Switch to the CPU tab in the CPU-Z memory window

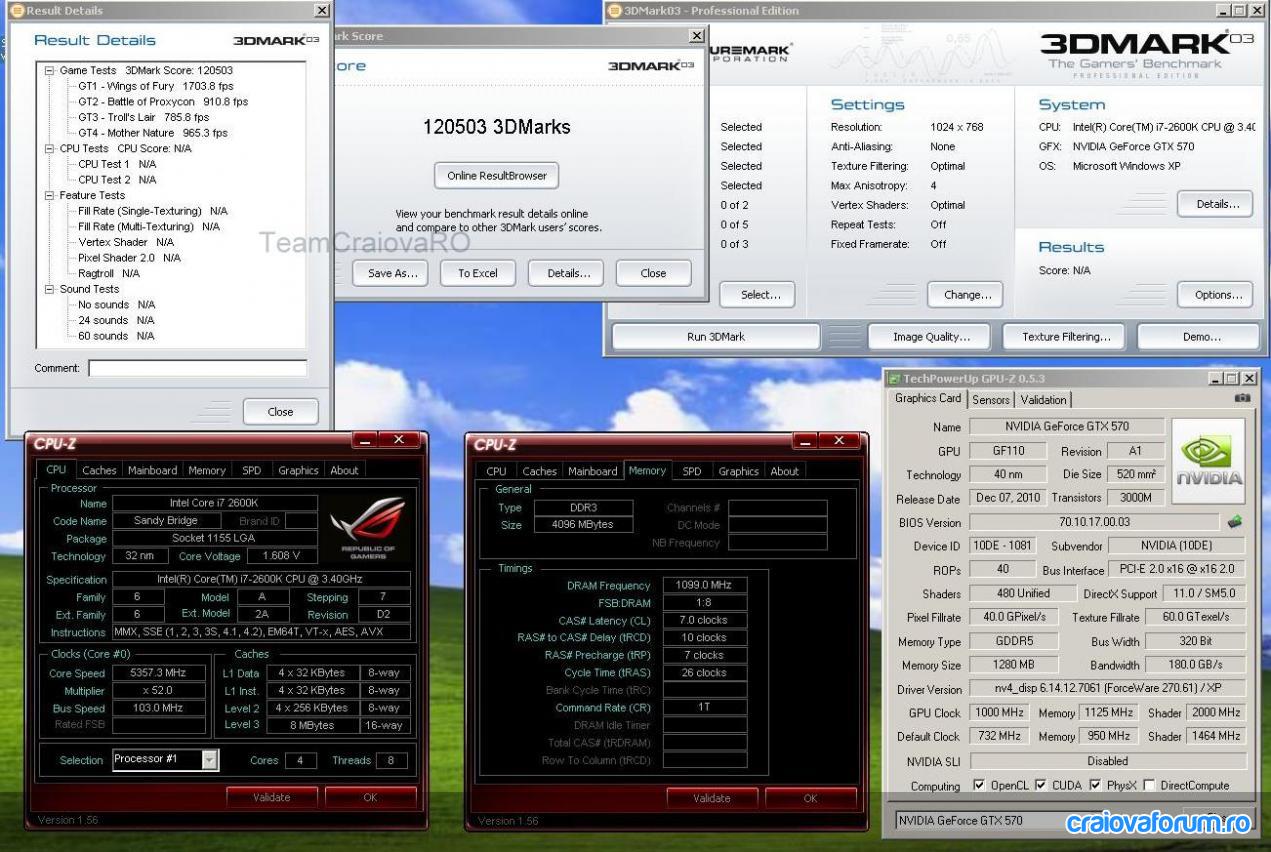tap(497, 471)
